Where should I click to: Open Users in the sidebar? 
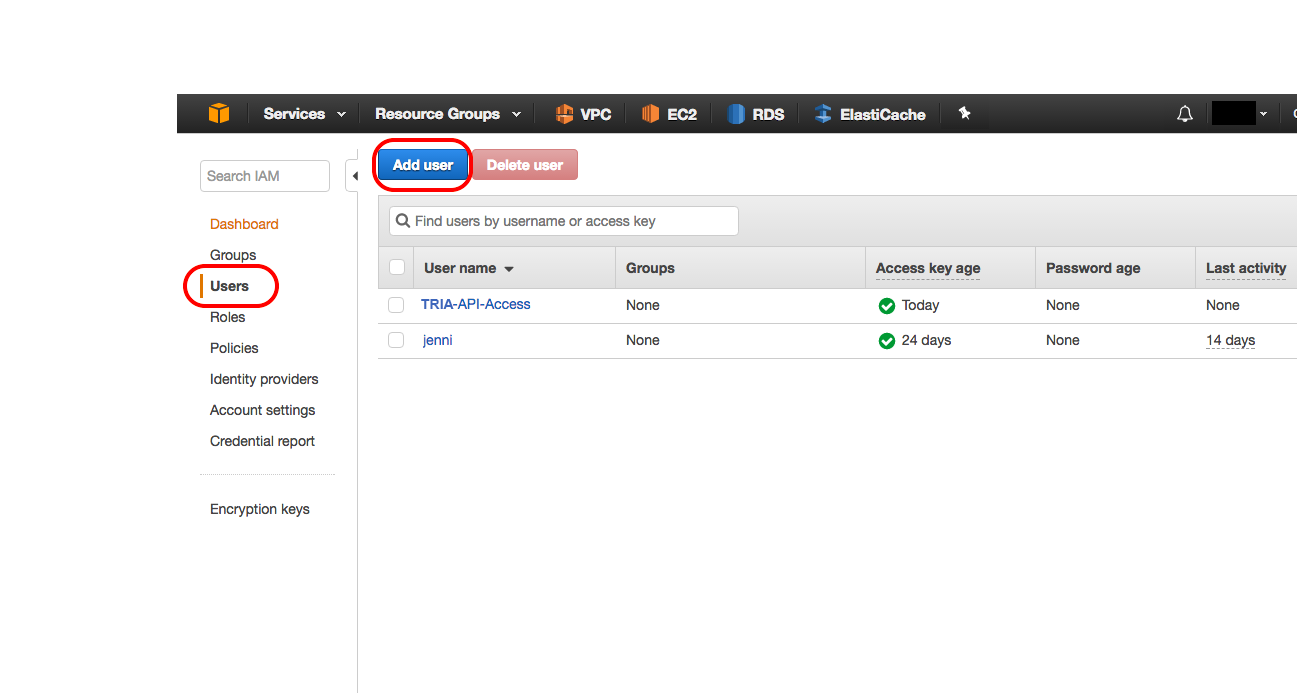229,286
